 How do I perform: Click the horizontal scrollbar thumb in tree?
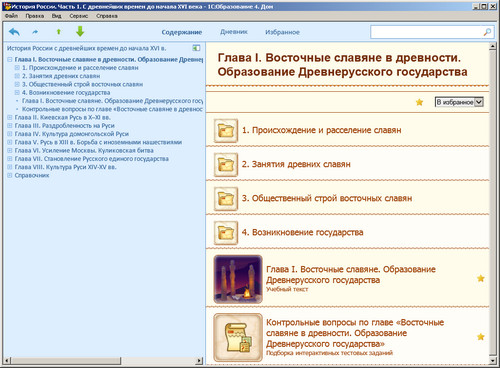click(x=66, y=360)
